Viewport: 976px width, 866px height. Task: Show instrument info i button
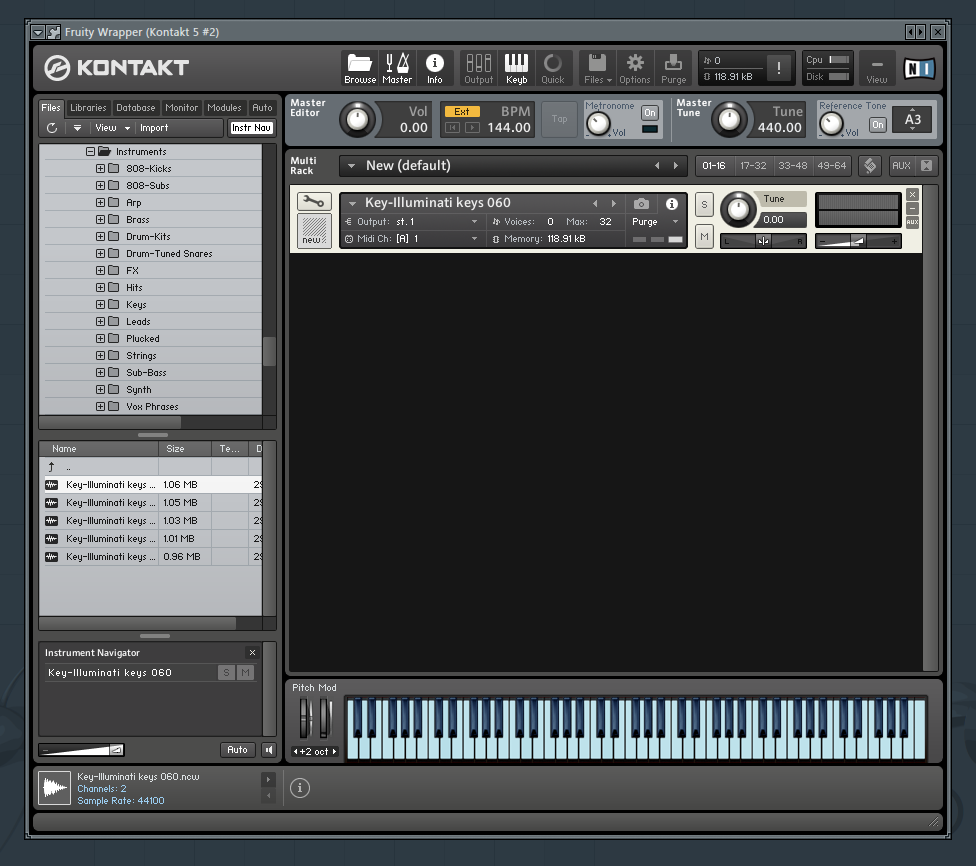[672, 204]
